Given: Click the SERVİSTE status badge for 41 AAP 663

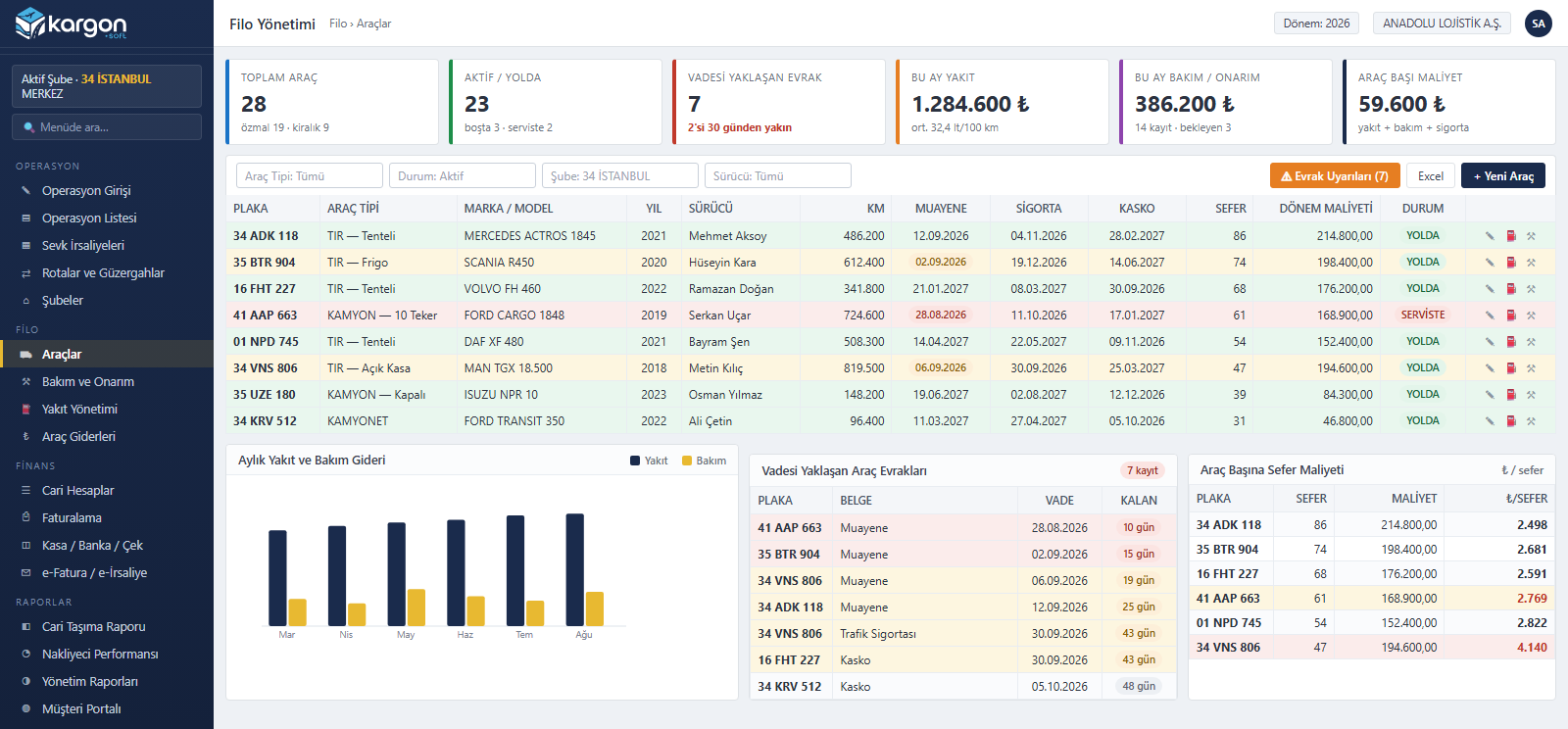Looking at the screenshot, I should coord(1423,316).
